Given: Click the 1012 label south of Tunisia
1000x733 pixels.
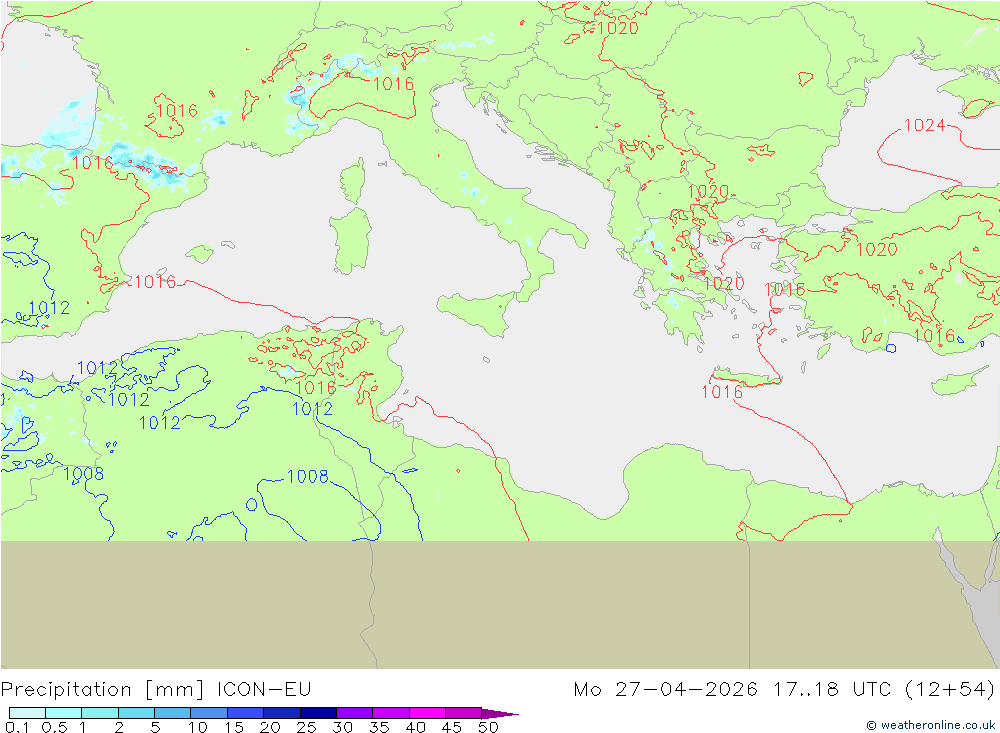Looking at the screenshot, I should point(312,409).
